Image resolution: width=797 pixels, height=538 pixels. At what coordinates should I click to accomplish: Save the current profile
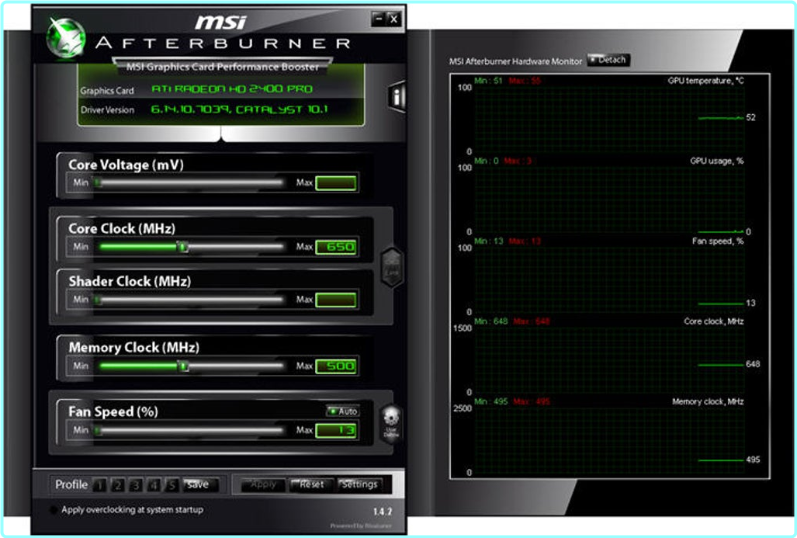click(x=200, y=485)
